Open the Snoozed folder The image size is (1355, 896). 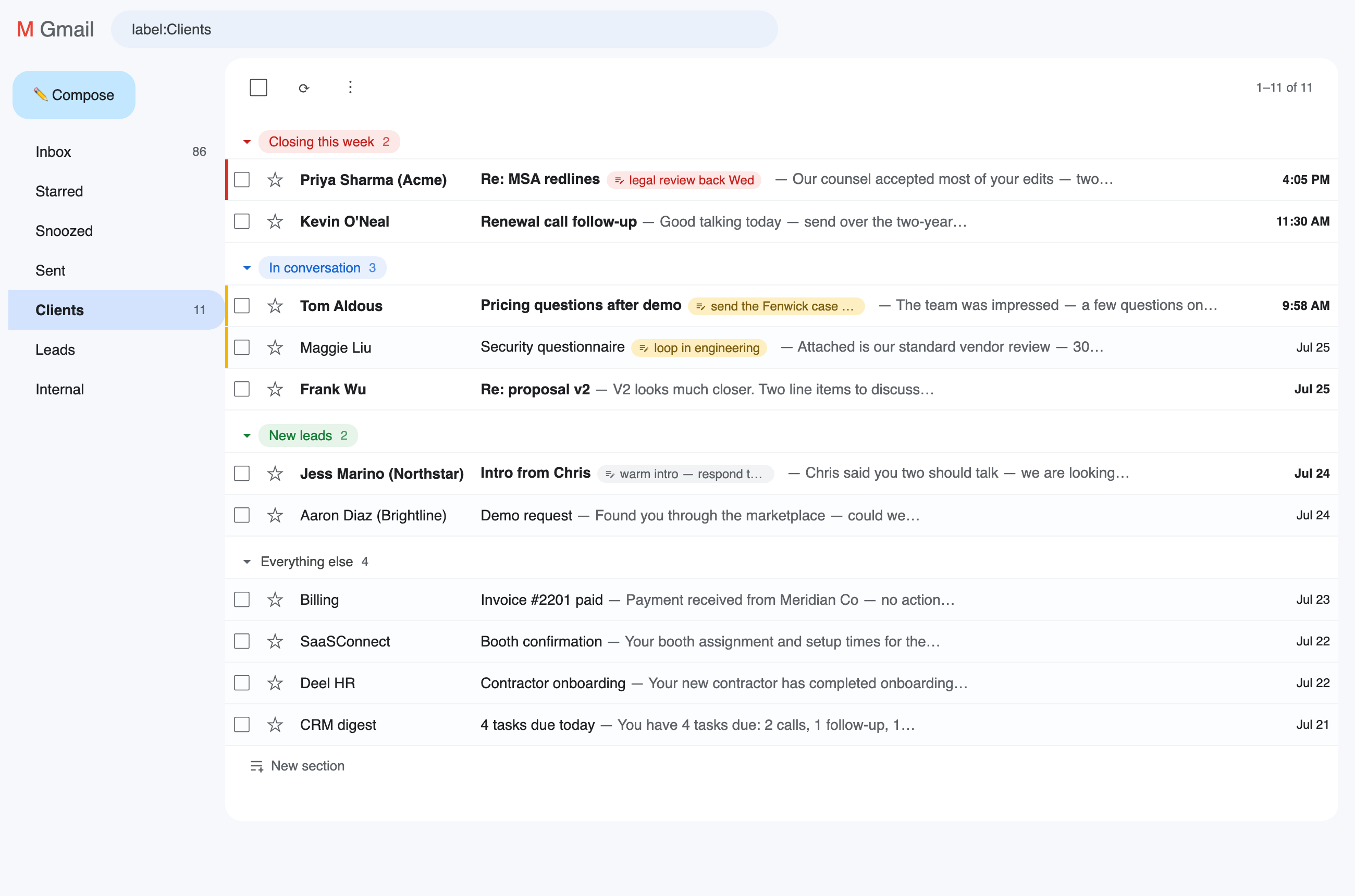pyautogui.click(x=117, y=231)
